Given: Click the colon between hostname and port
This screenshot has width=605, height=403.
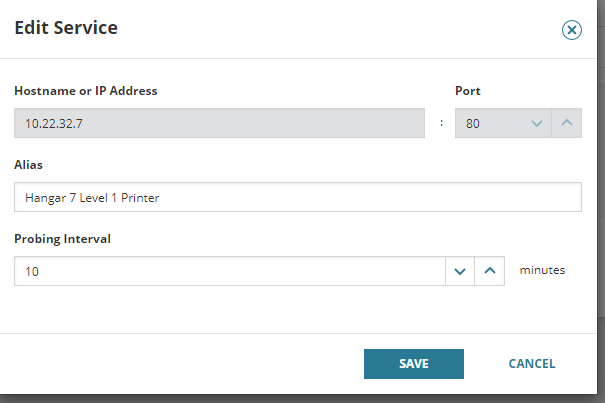Looking at the screenshot, I should [x=441, y=124].
